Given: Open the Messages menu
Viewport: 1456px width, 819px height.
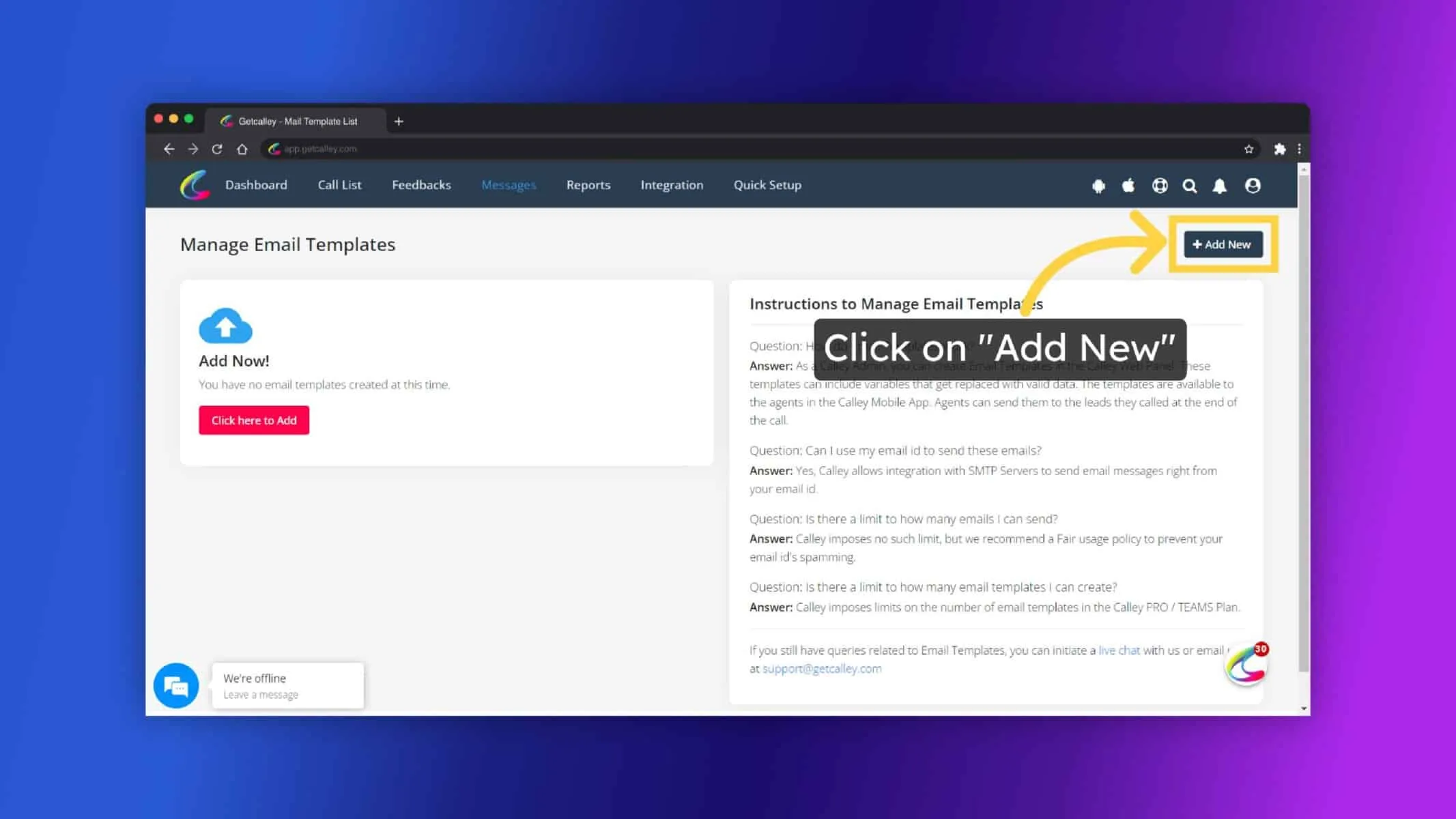Looking at the screenshot, I should (509, 185).
